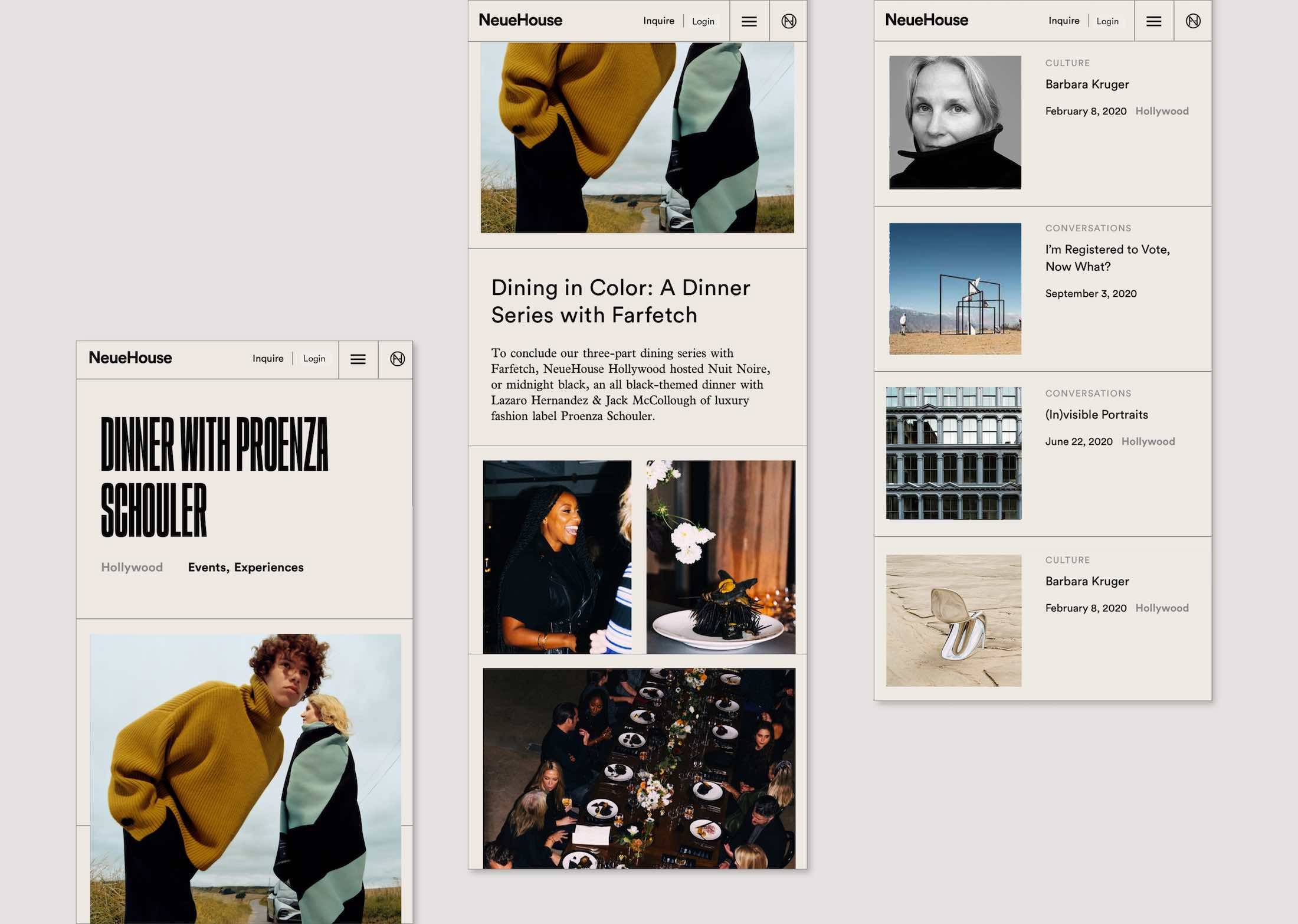Click the Experiences category link
The image size is (1298, 924).
[268, 567]
